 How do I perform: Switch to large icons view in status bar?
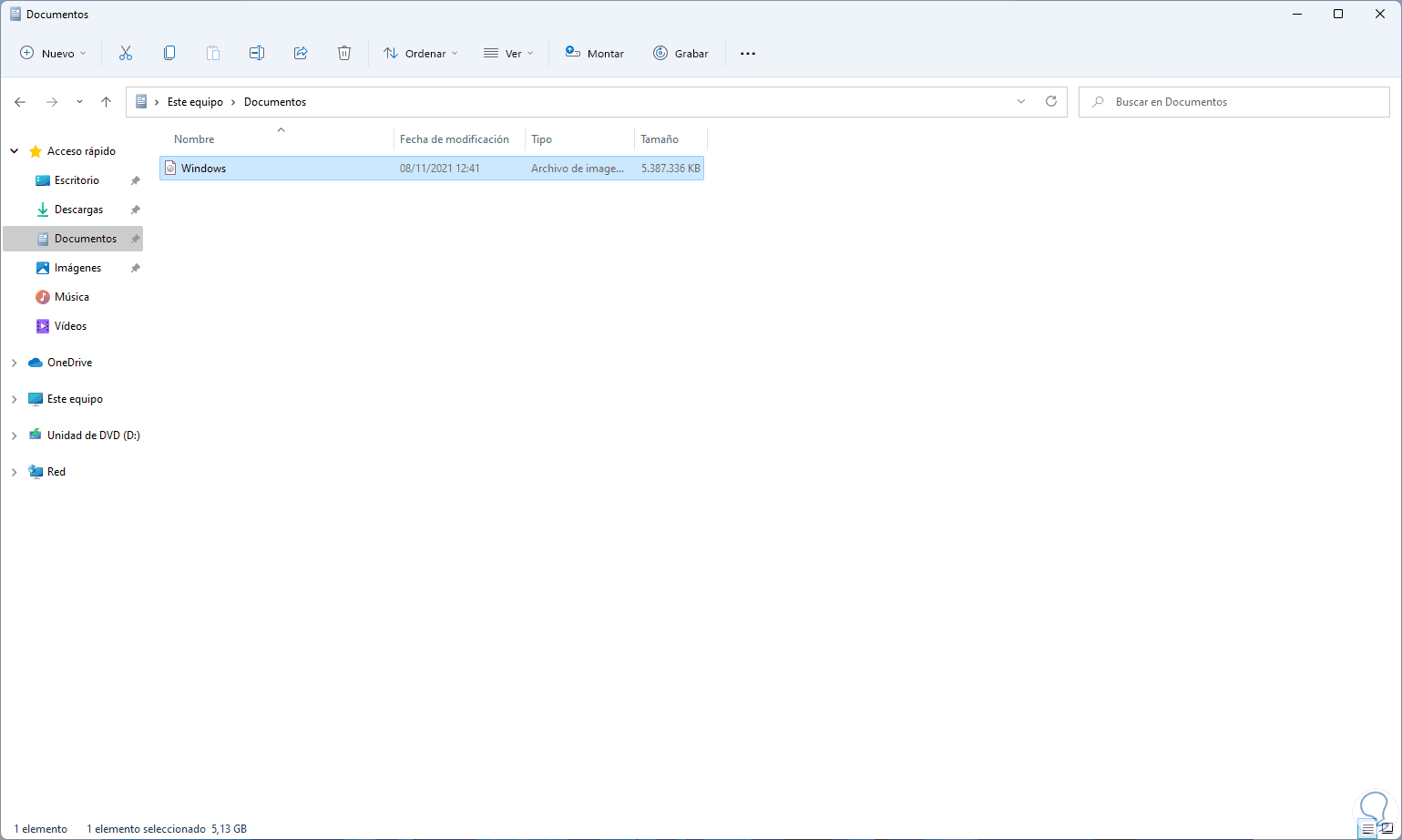[x=1387, y=829]
